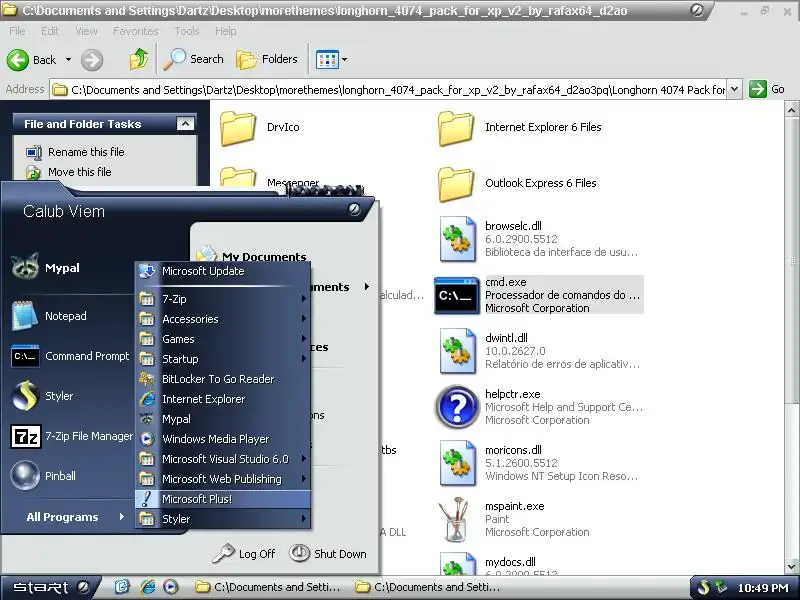Switch to second Documents and Setti taskbar window

(428, 587)
